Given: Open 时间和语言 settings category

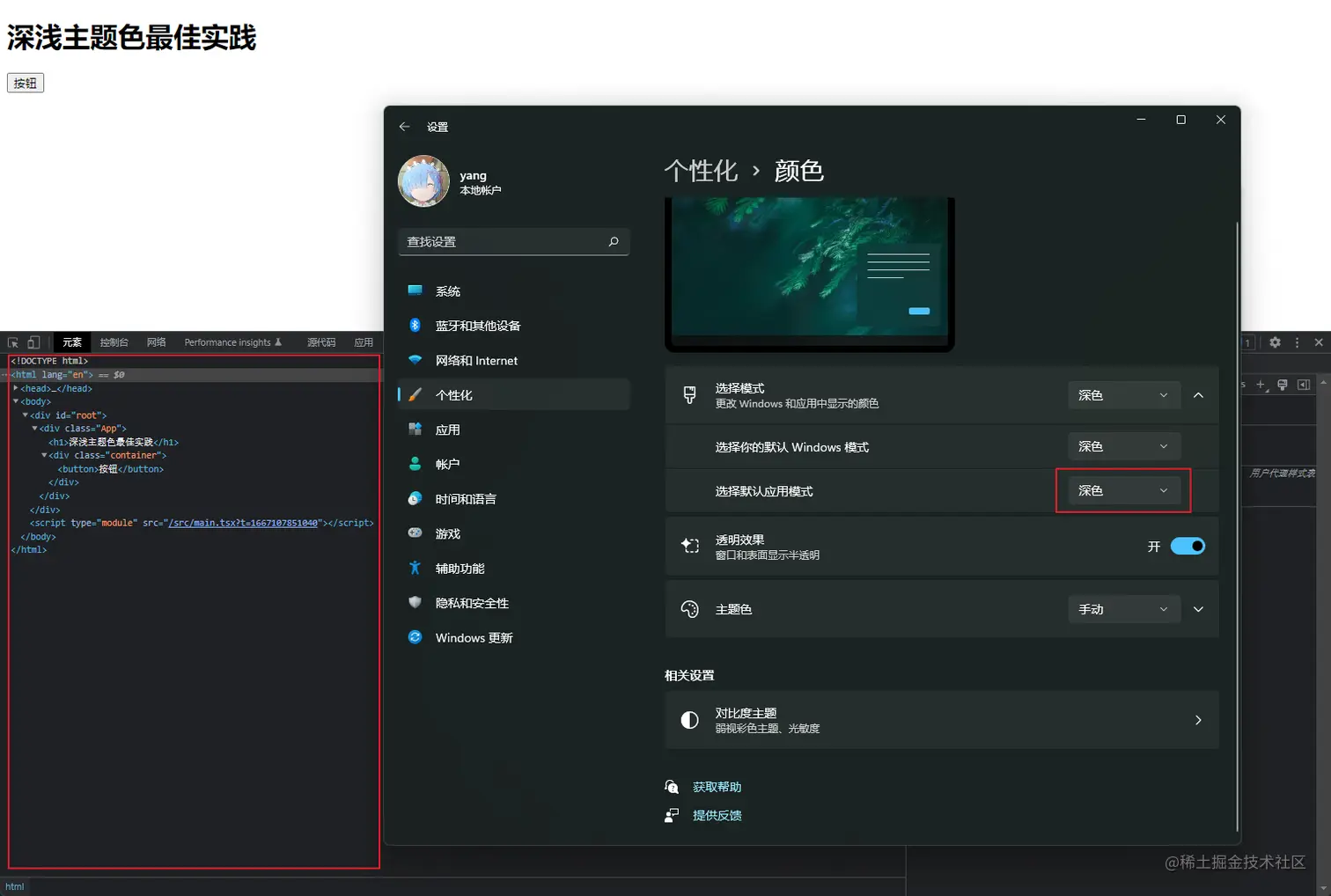Looking at the screenshot, I should (514, 499).
